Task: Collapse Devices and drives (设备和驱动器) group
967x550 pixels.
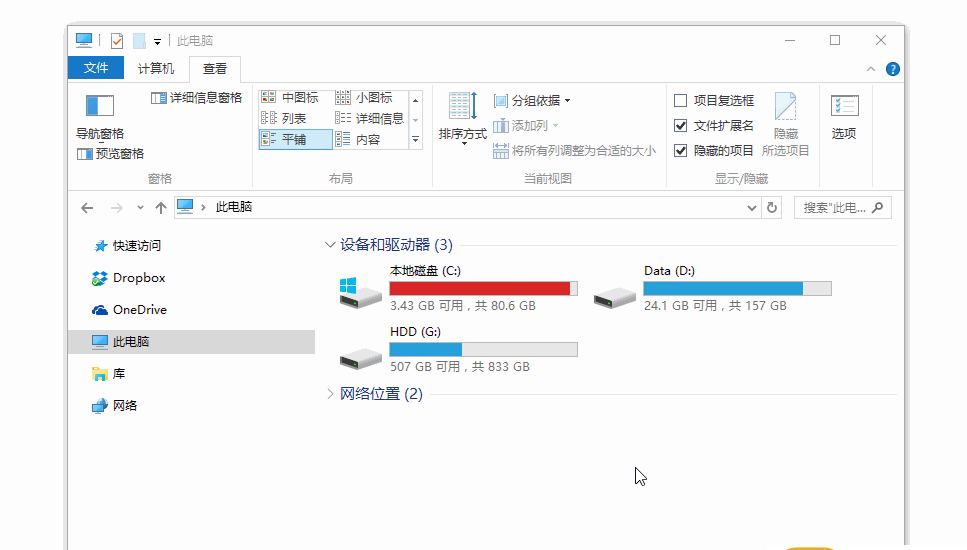Action: coord(330,245)
